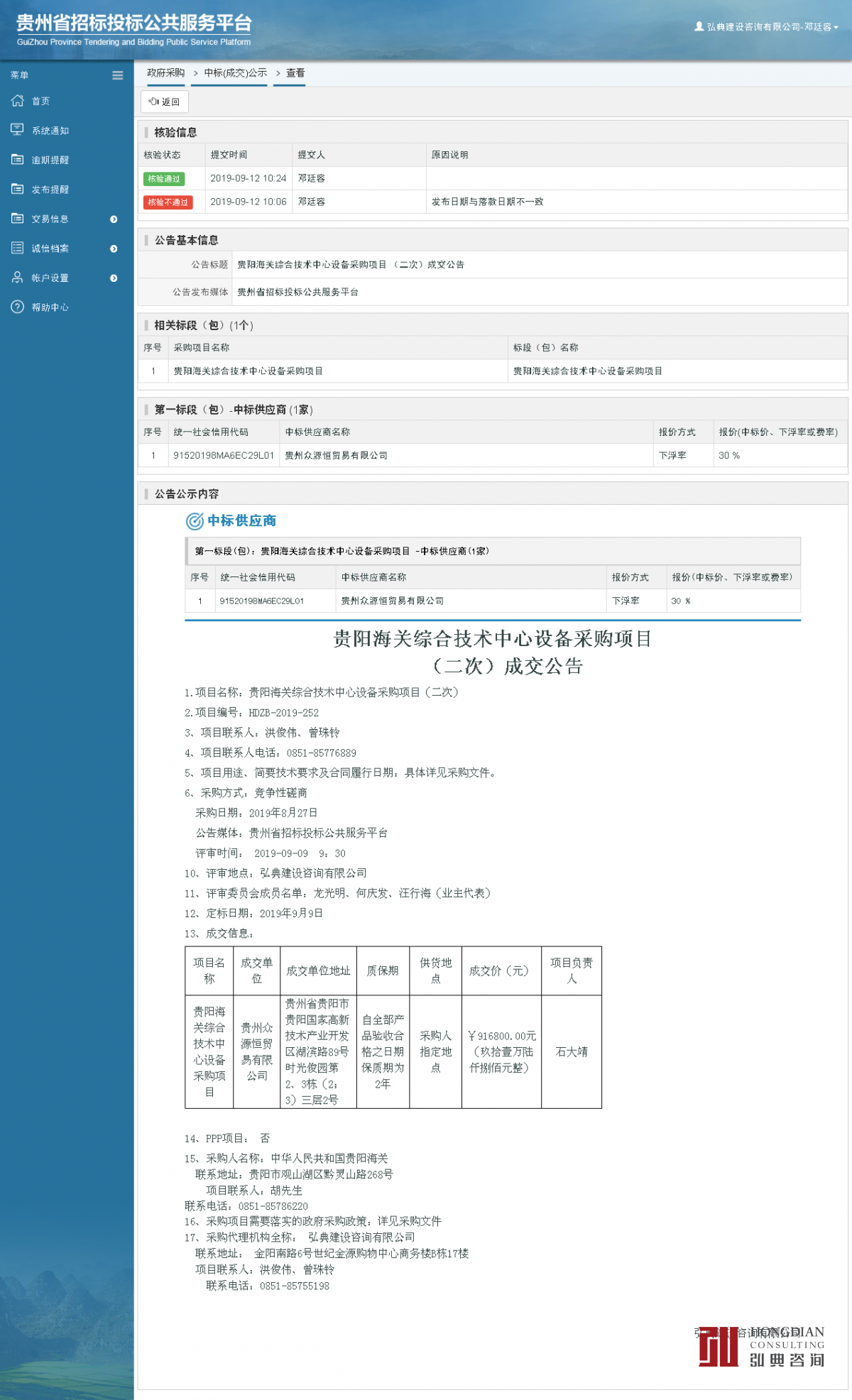Open 帮助中心 menu item
852x1400 pixels.
[50, 307]
